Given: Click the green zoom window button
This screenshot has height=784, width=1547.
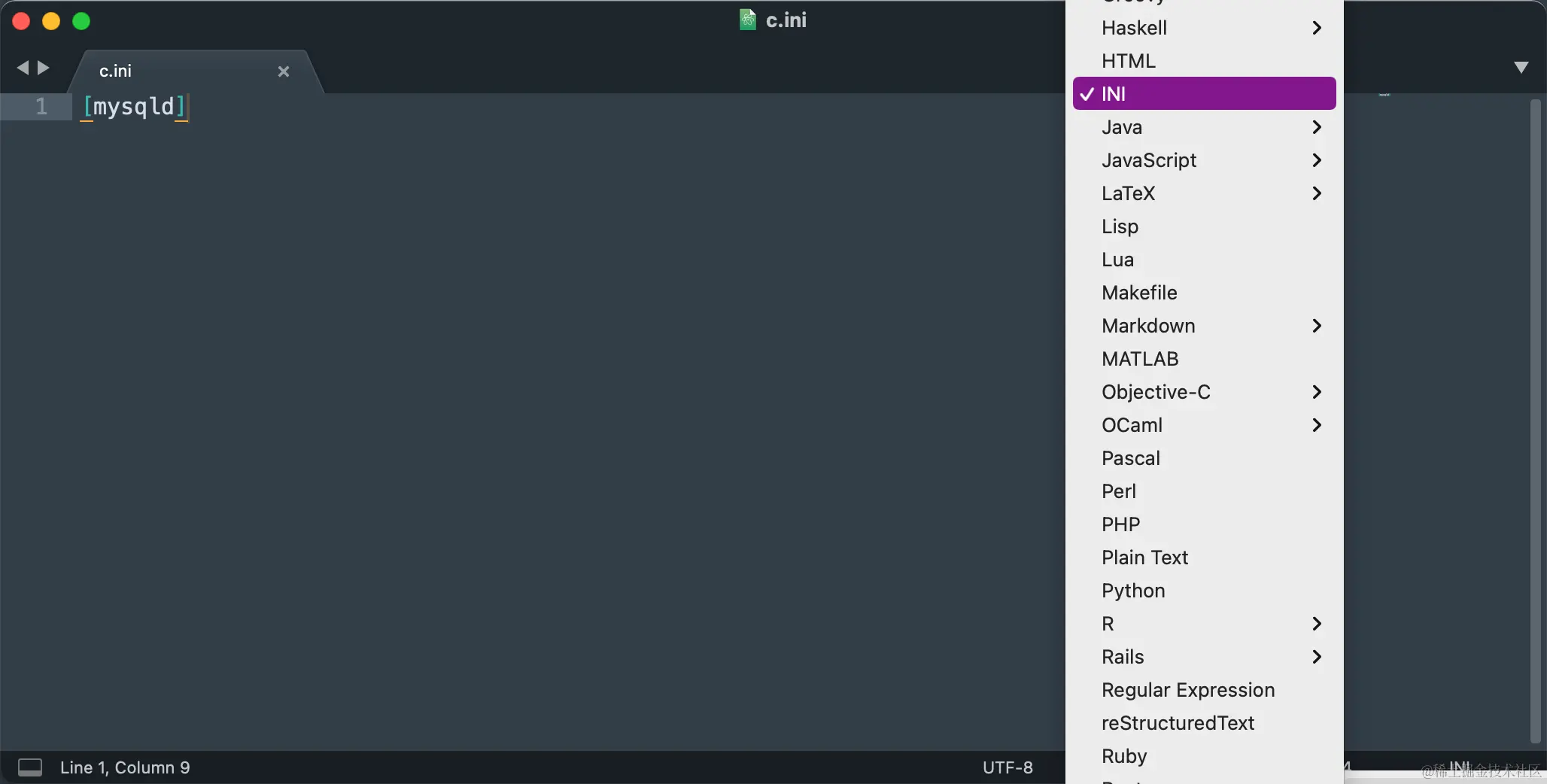Looking at the screenshot, I should pos(81,21).
